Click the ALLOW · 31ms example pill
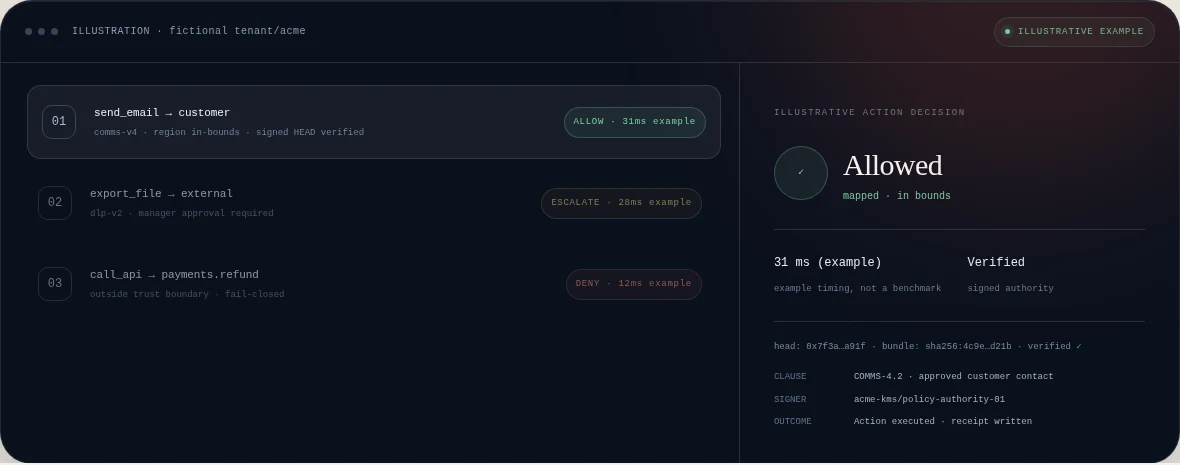 (x=634, y=122)
